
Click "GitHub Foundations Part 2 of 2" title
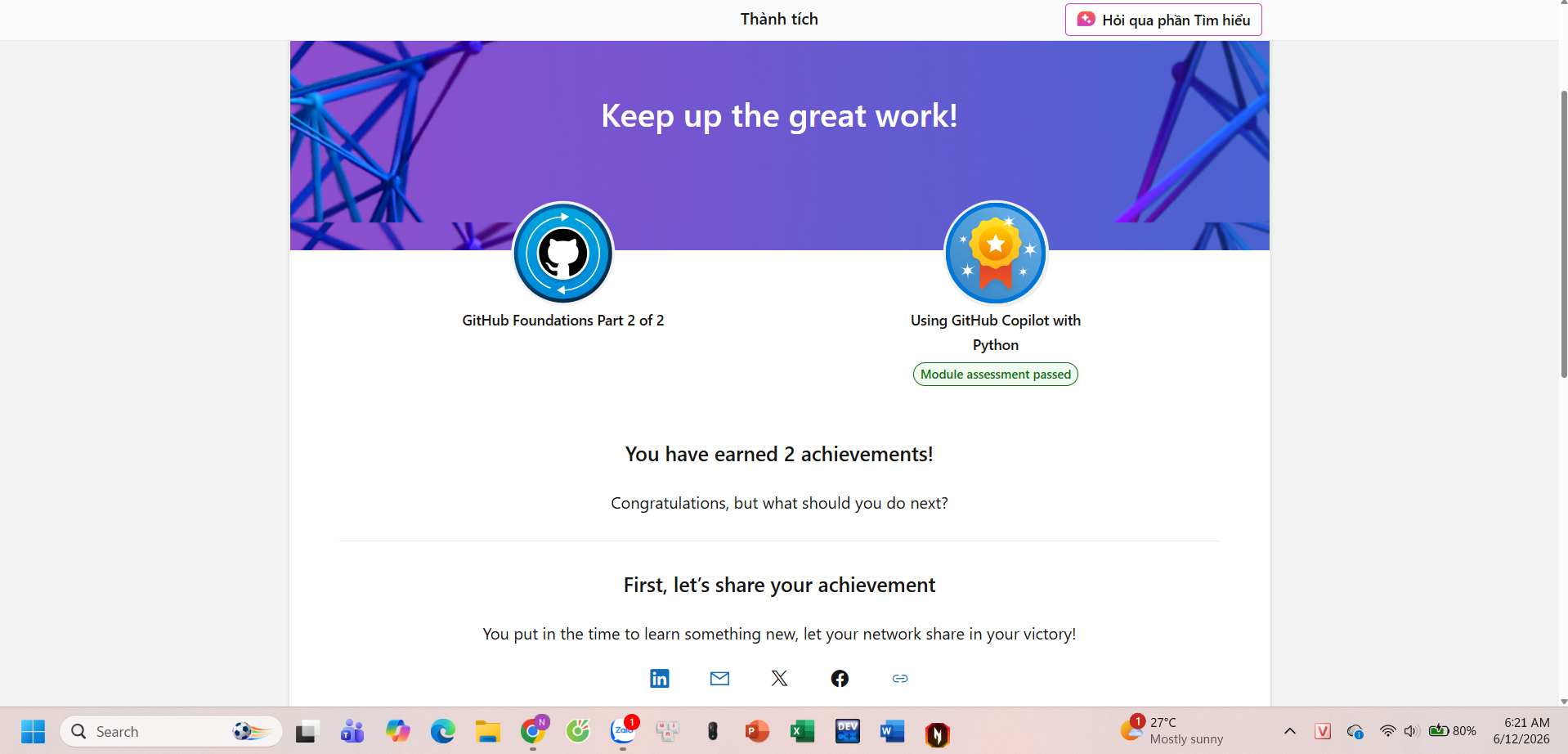(x=563, y=321)
